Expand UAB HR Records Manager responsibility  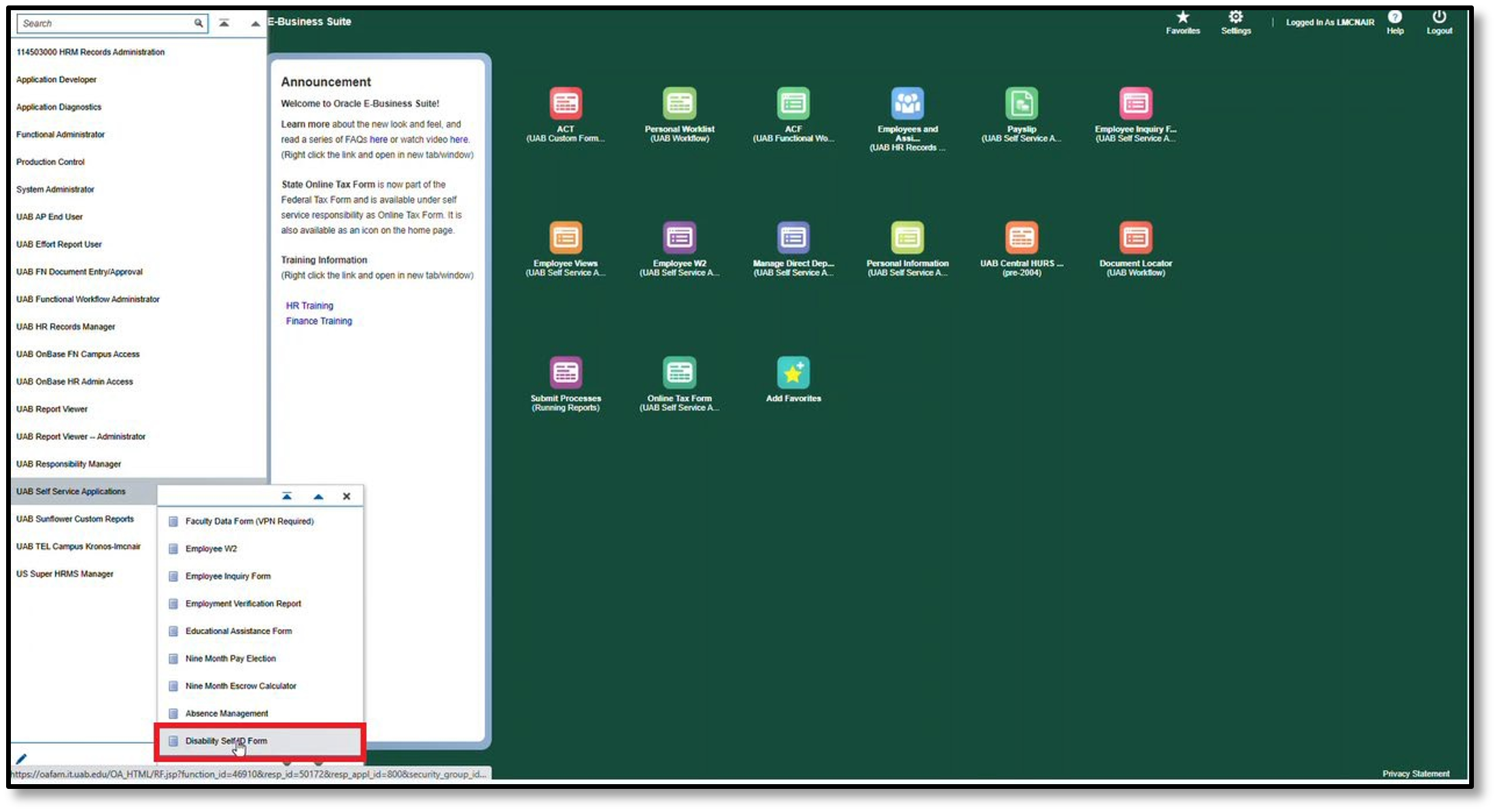(66, 327)
